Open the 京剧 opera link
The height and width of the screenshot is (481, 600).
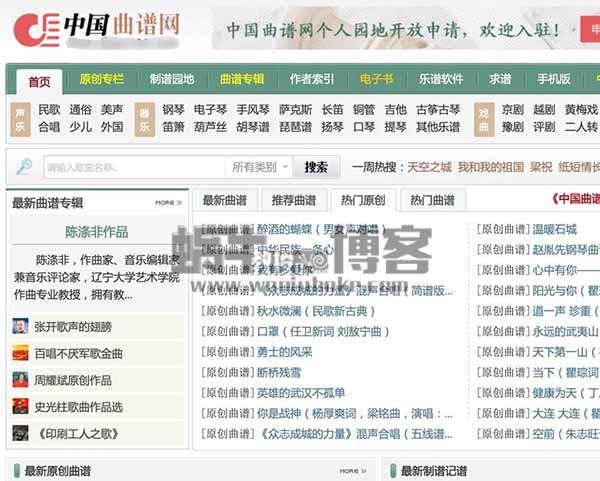[513, 110]
